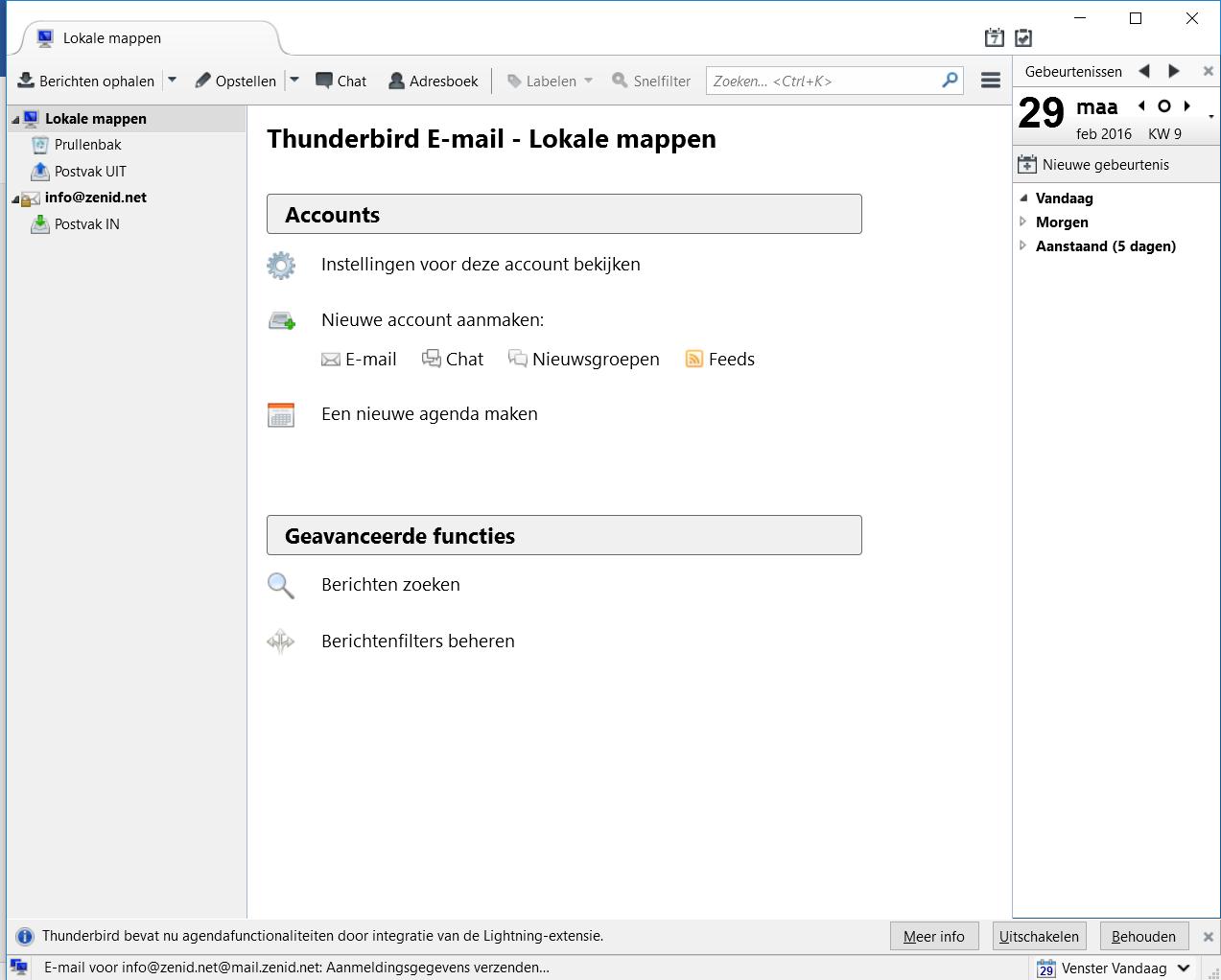The image size is (1221, 980).
Task: Open the Adresboek
Action: (x=433, y=81)
